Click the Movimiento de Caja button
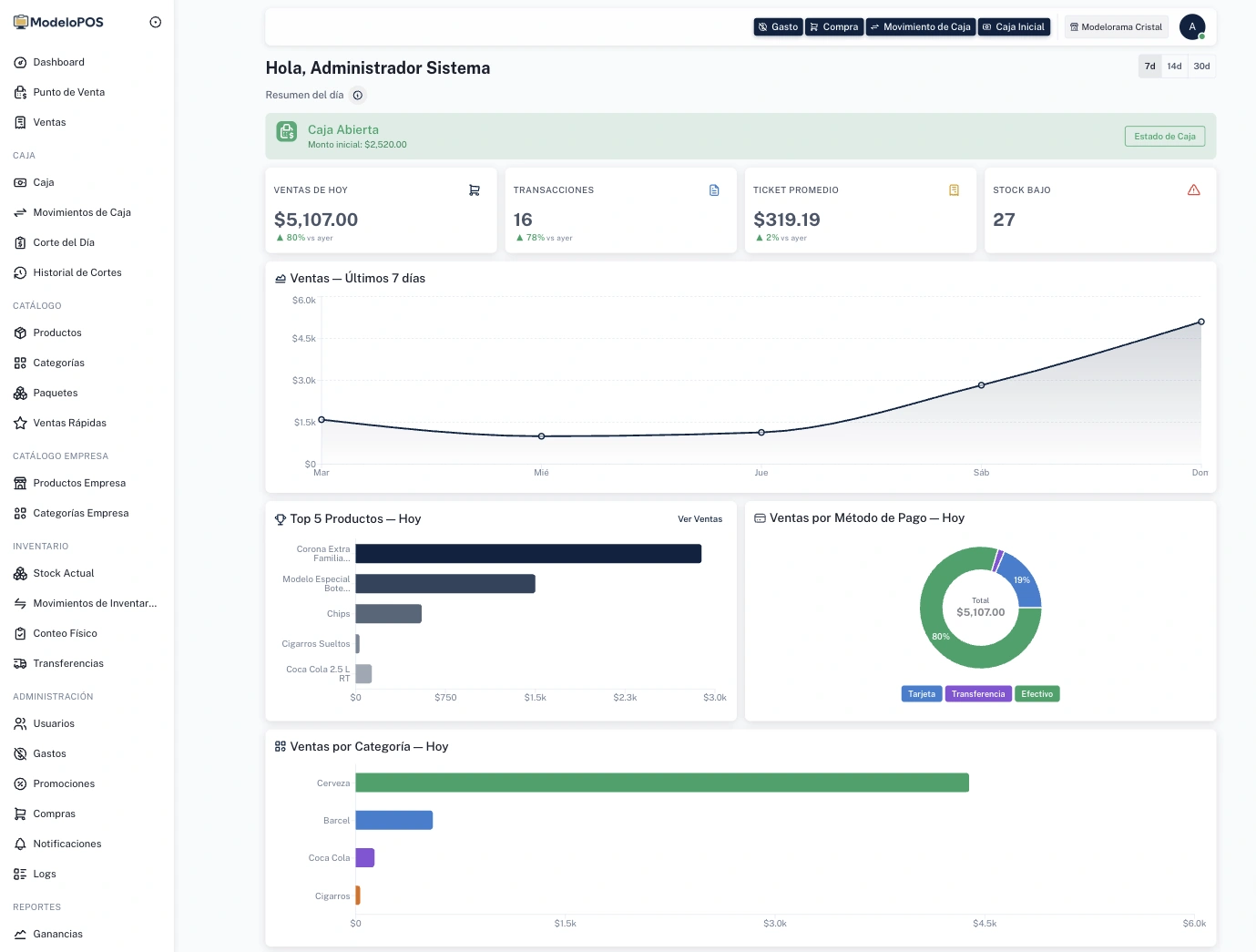This screenshot has height=952, width=1256. pos(920,27)
